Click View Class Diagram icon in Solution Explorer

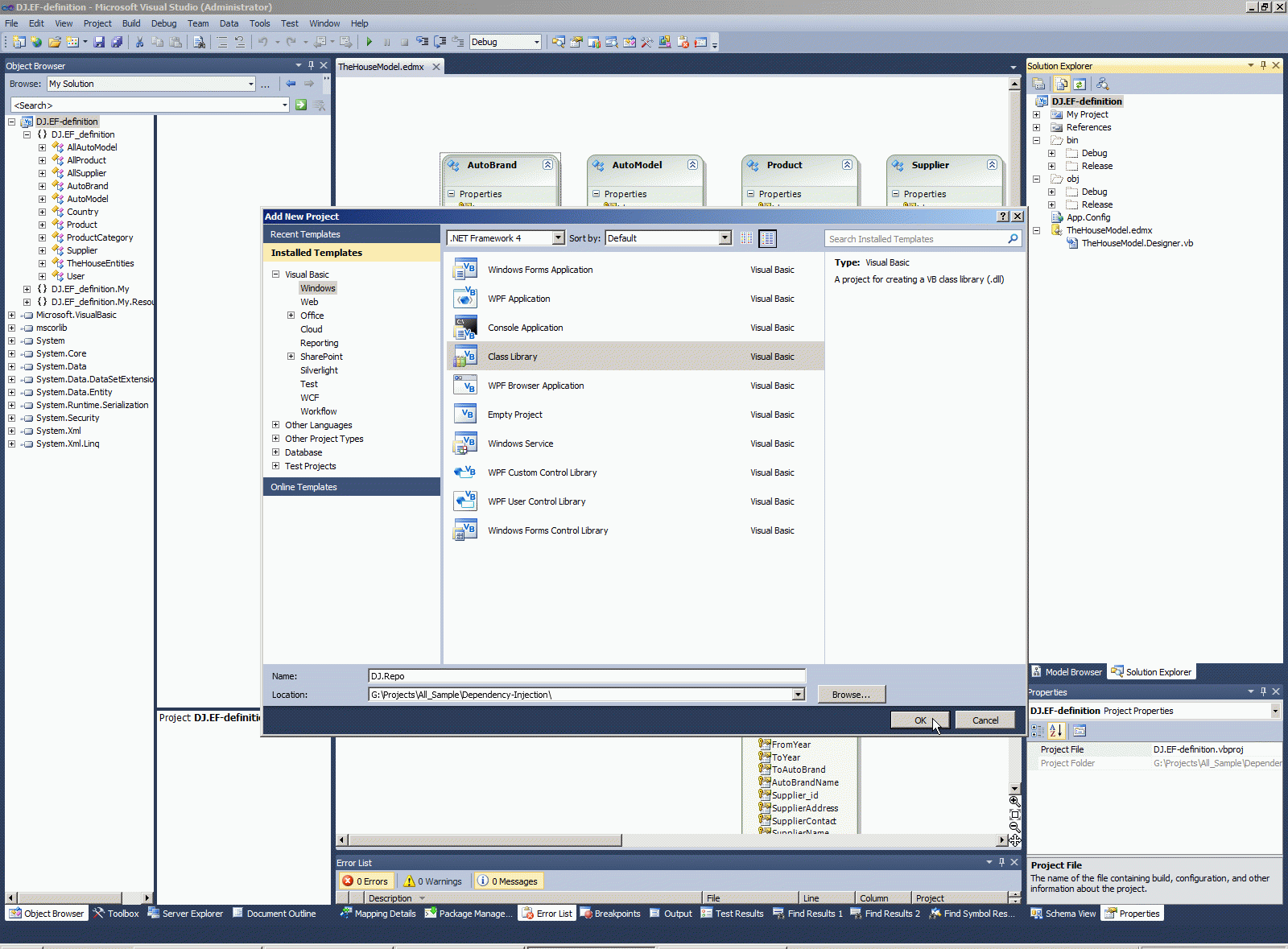(x=1103, y=84)
